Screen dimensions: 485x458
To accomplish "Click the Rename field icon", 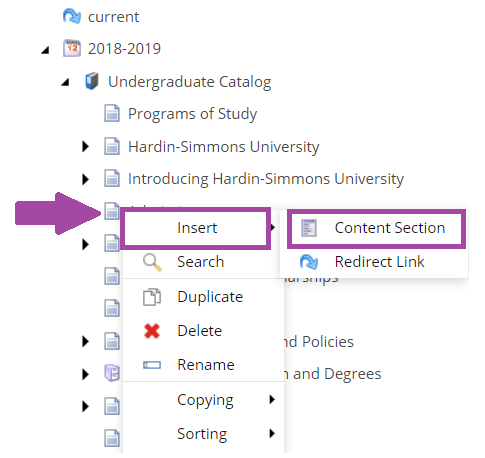I will tap(152, 365).
